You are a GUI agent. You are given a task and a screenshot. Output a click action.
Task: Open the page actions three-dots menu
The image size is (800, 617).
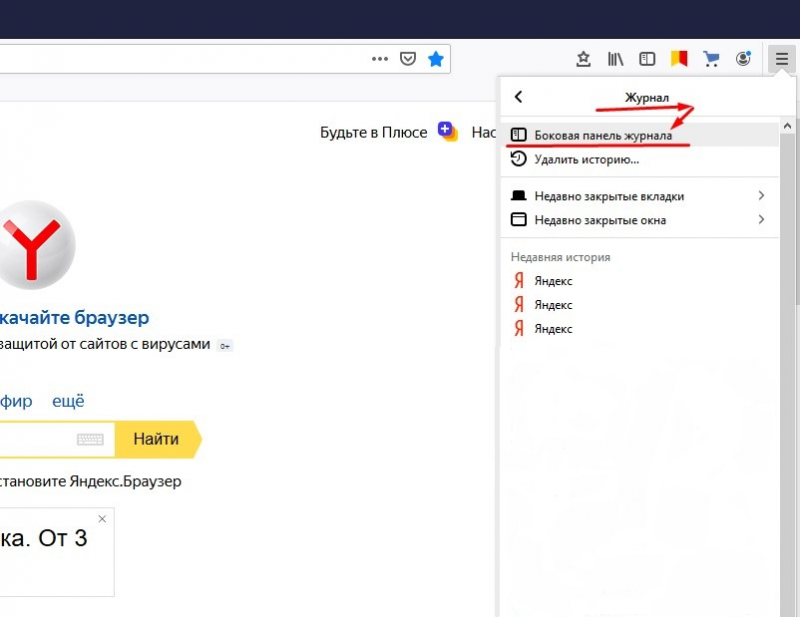(x=380, y=59)
